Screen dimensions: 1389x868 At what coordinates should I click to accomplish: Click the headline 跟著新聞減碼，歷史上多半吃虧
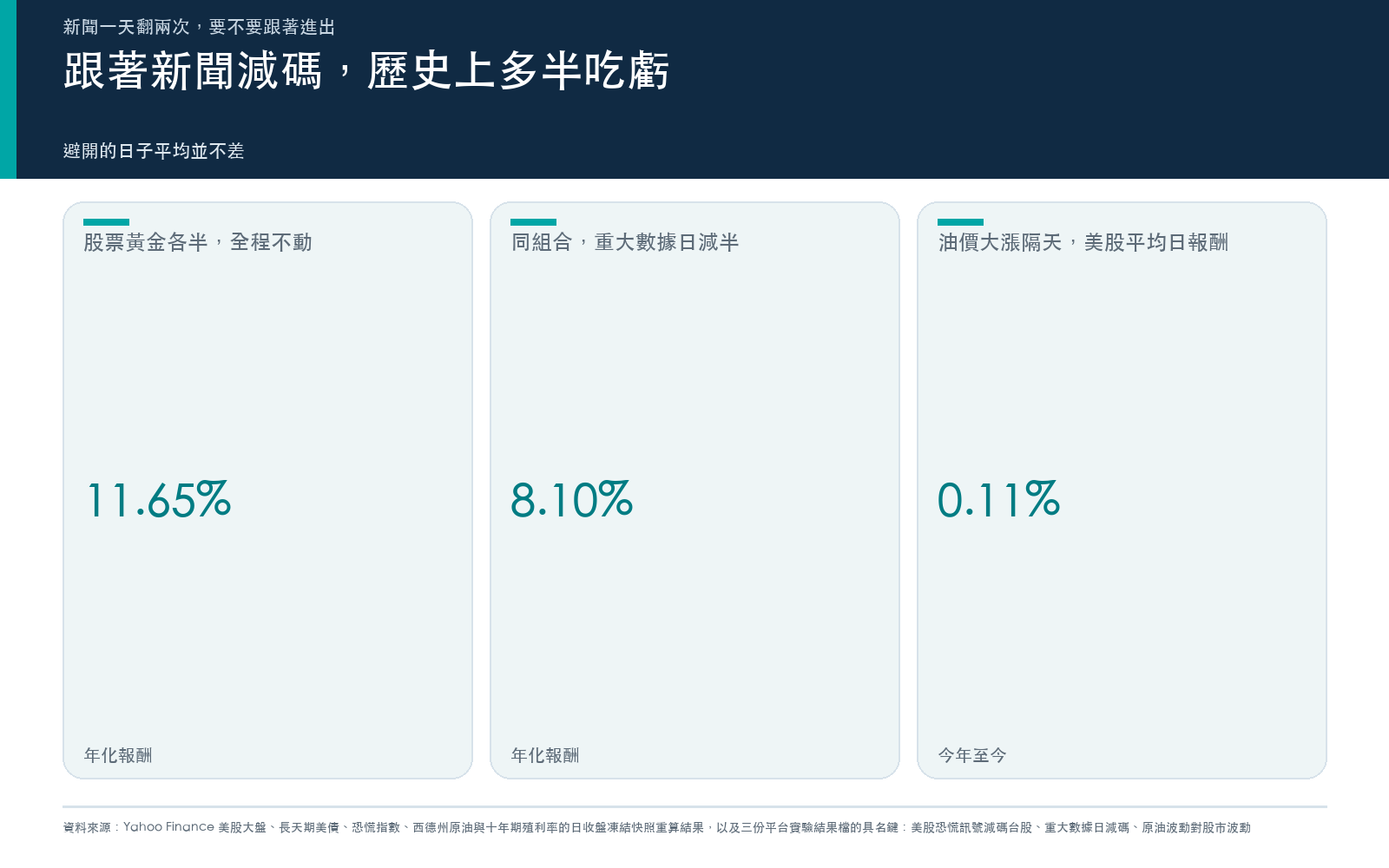(366, 71)
